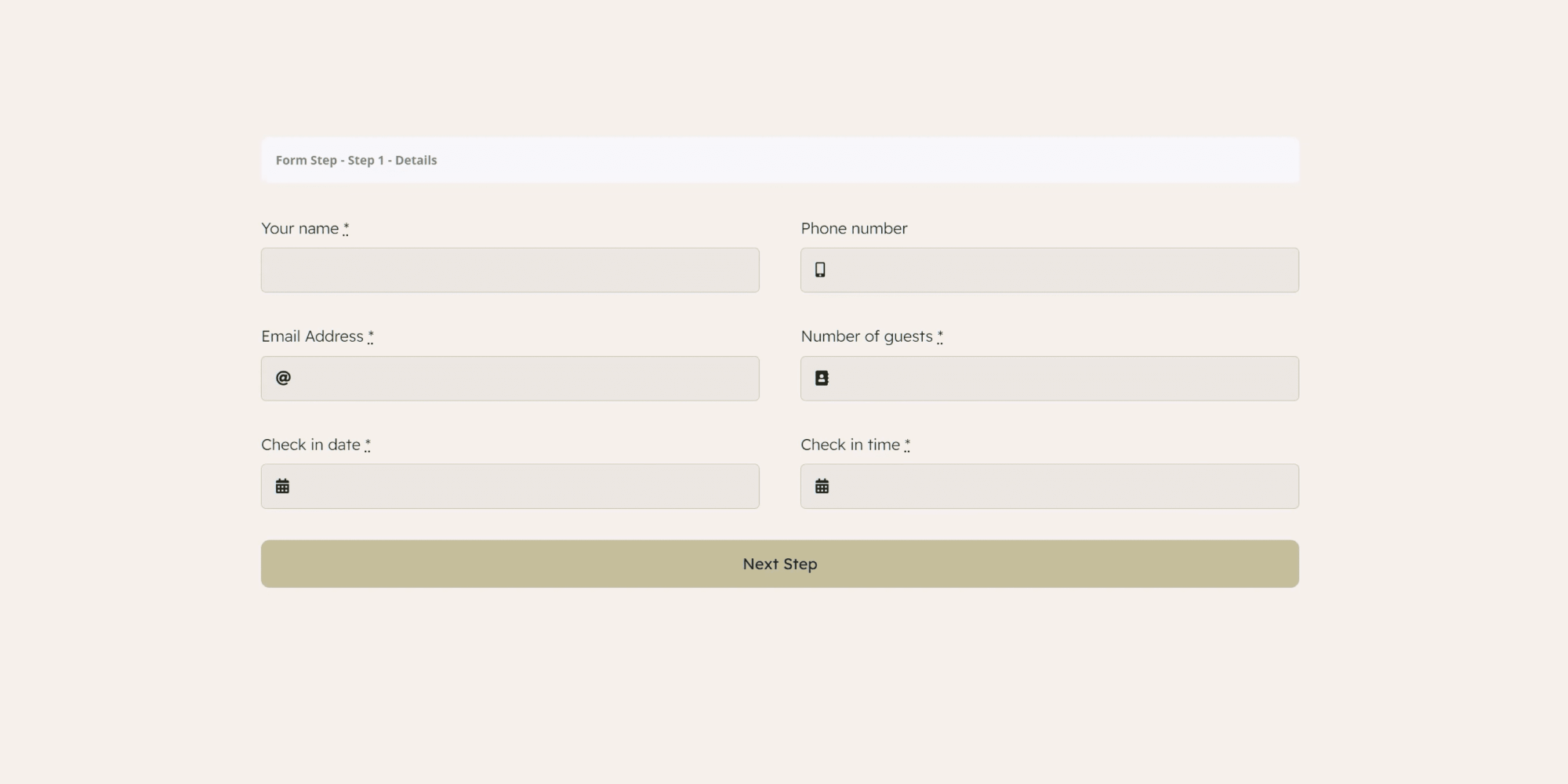The image size is (1568, 784).
Task: Click the Phone number label text
Action: (854, 228)
